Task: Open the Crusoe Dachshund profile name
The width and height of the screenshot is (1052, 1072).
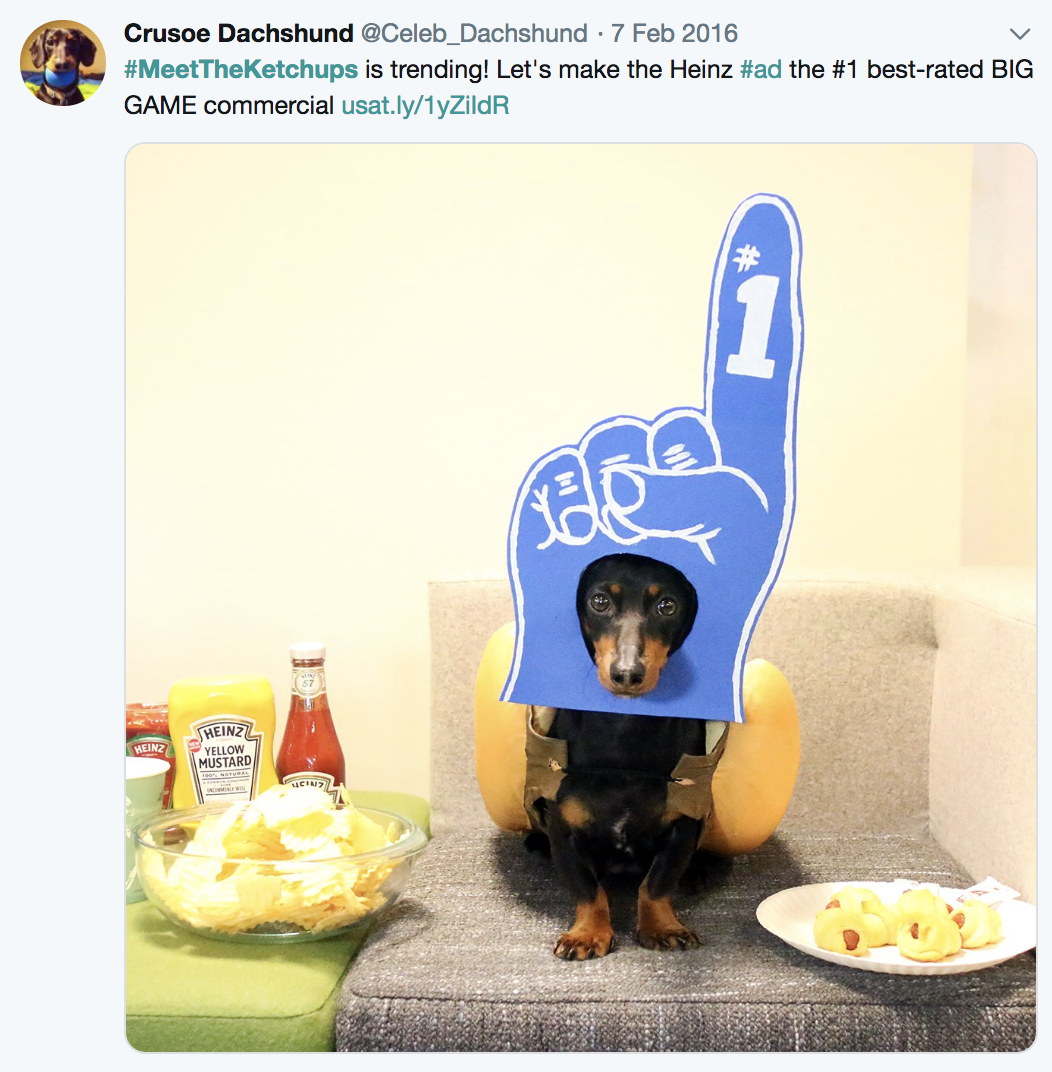Action: [239, 33]
